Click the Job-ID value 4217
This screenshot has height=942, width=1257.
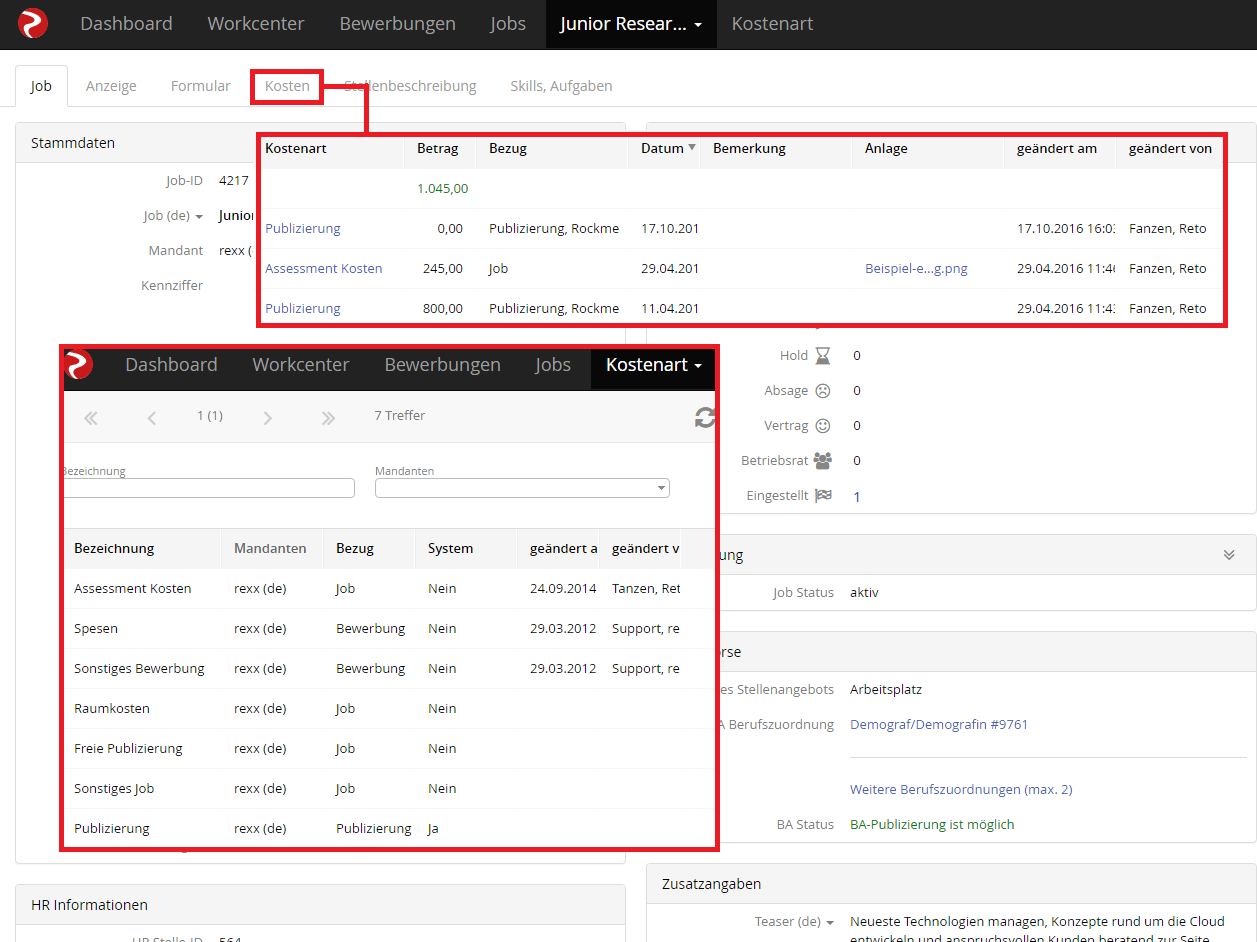pyautogui.click(x=233, y=180)
